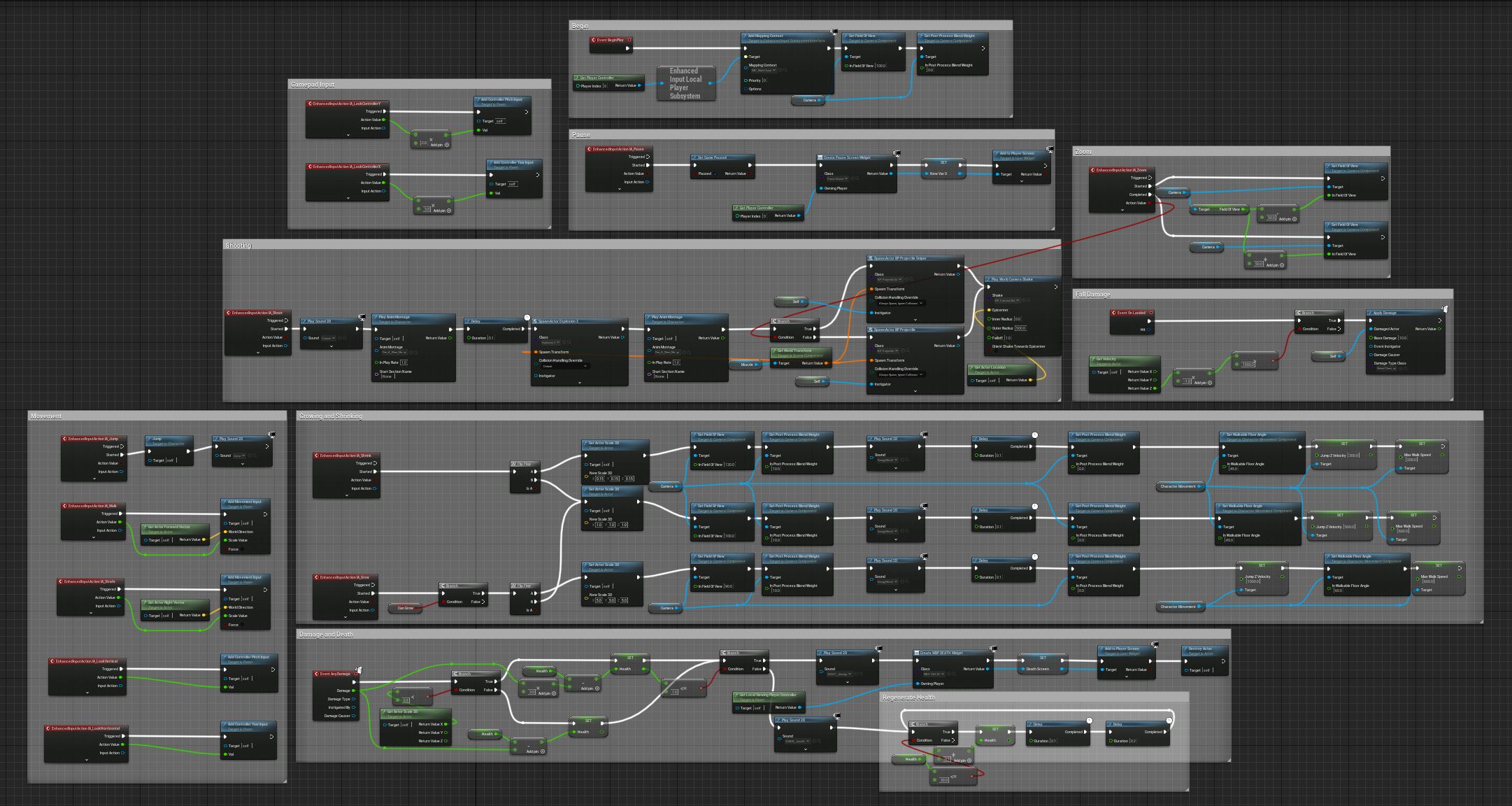
Task: Click Add pin icon beside IA_LookControllerY multiply
Action: tap(448, 145)
